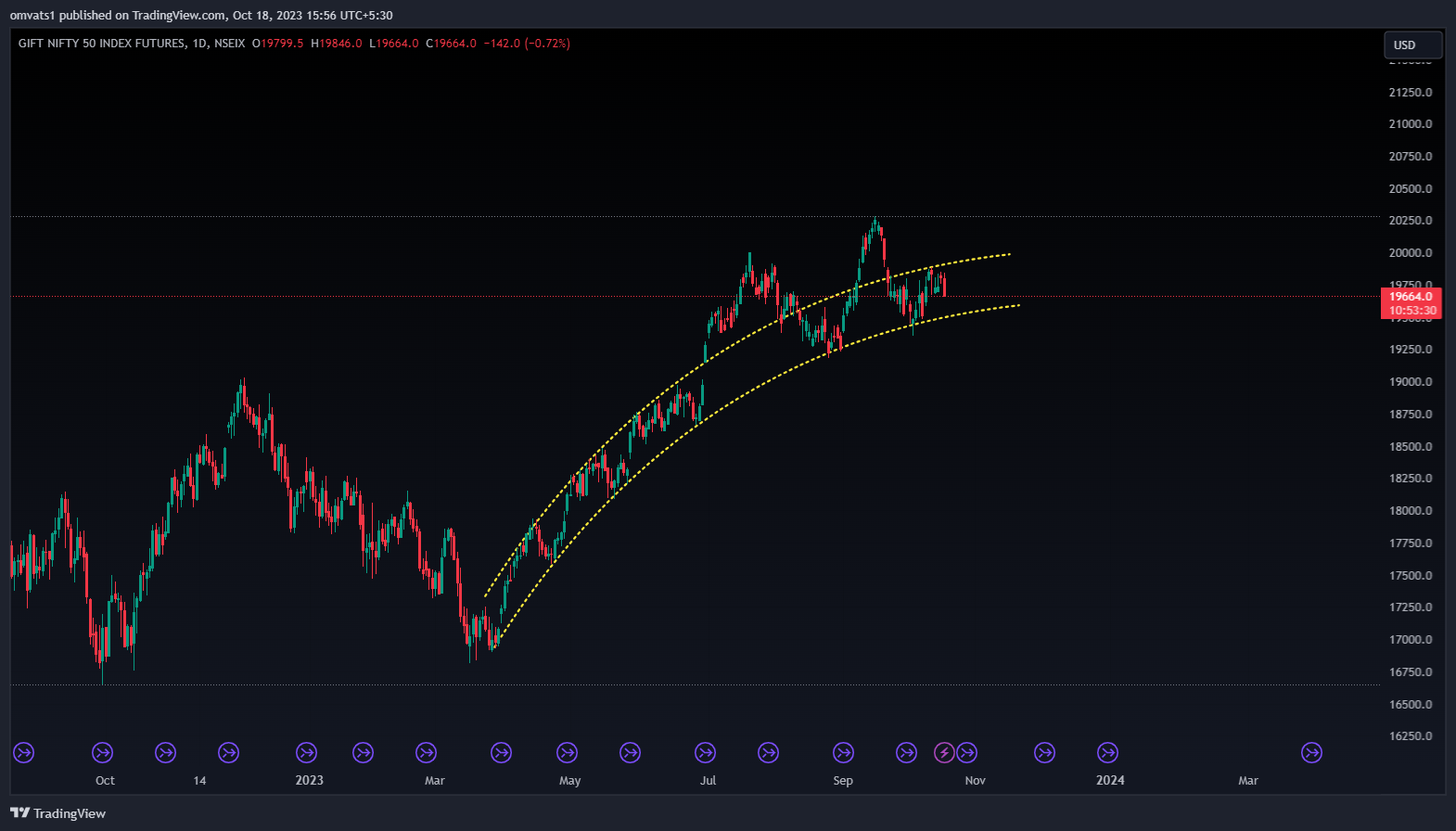Click the event icon between Jul and Sep
Viewport: 1456px width, 831px height.
[768, 752]
